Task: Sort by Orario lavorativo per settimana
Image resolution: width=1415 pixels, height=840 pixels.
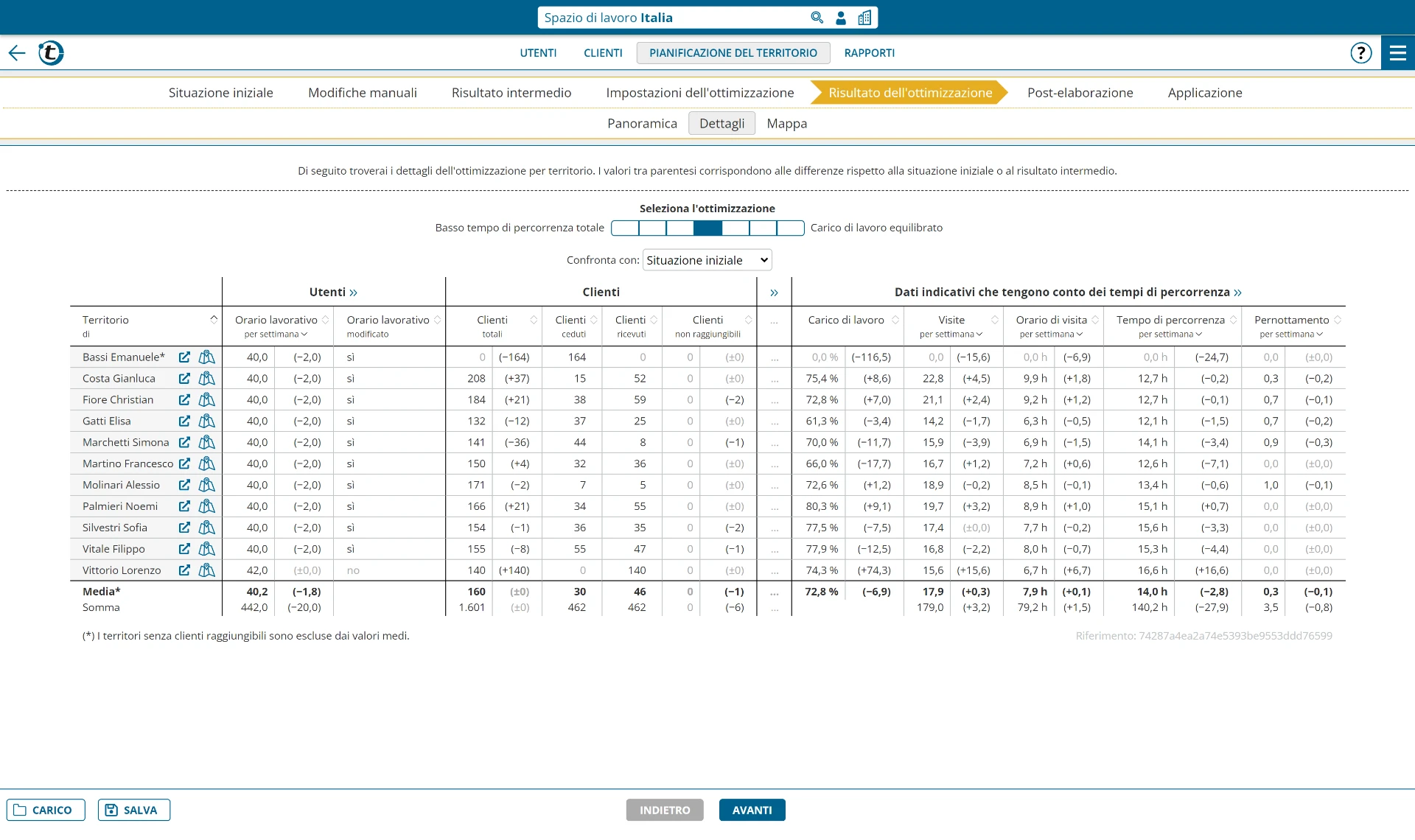Action: pos(326,320)
